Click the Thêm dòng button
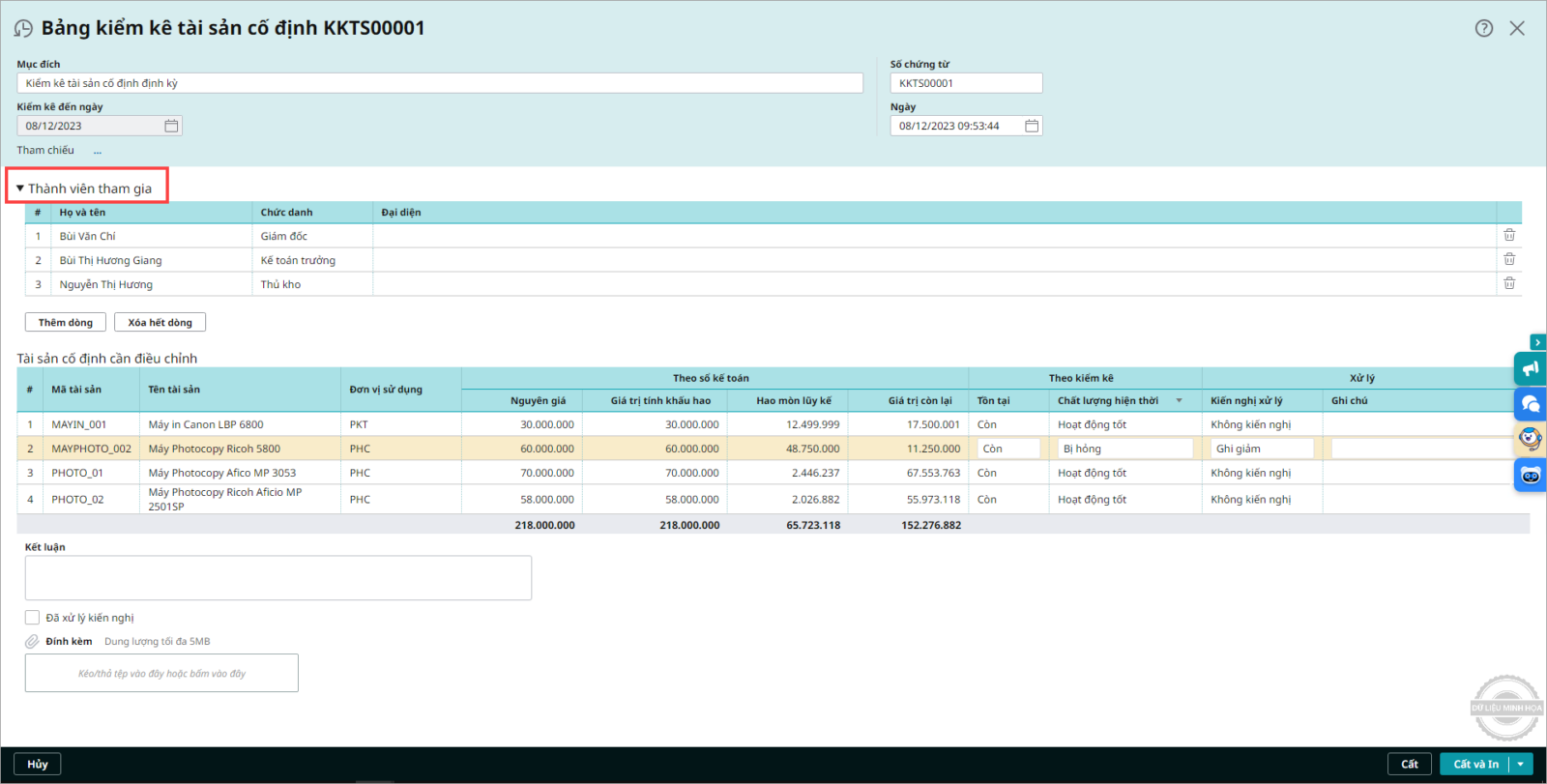This screenshot has width=1547, height=784. coord(66,322)
